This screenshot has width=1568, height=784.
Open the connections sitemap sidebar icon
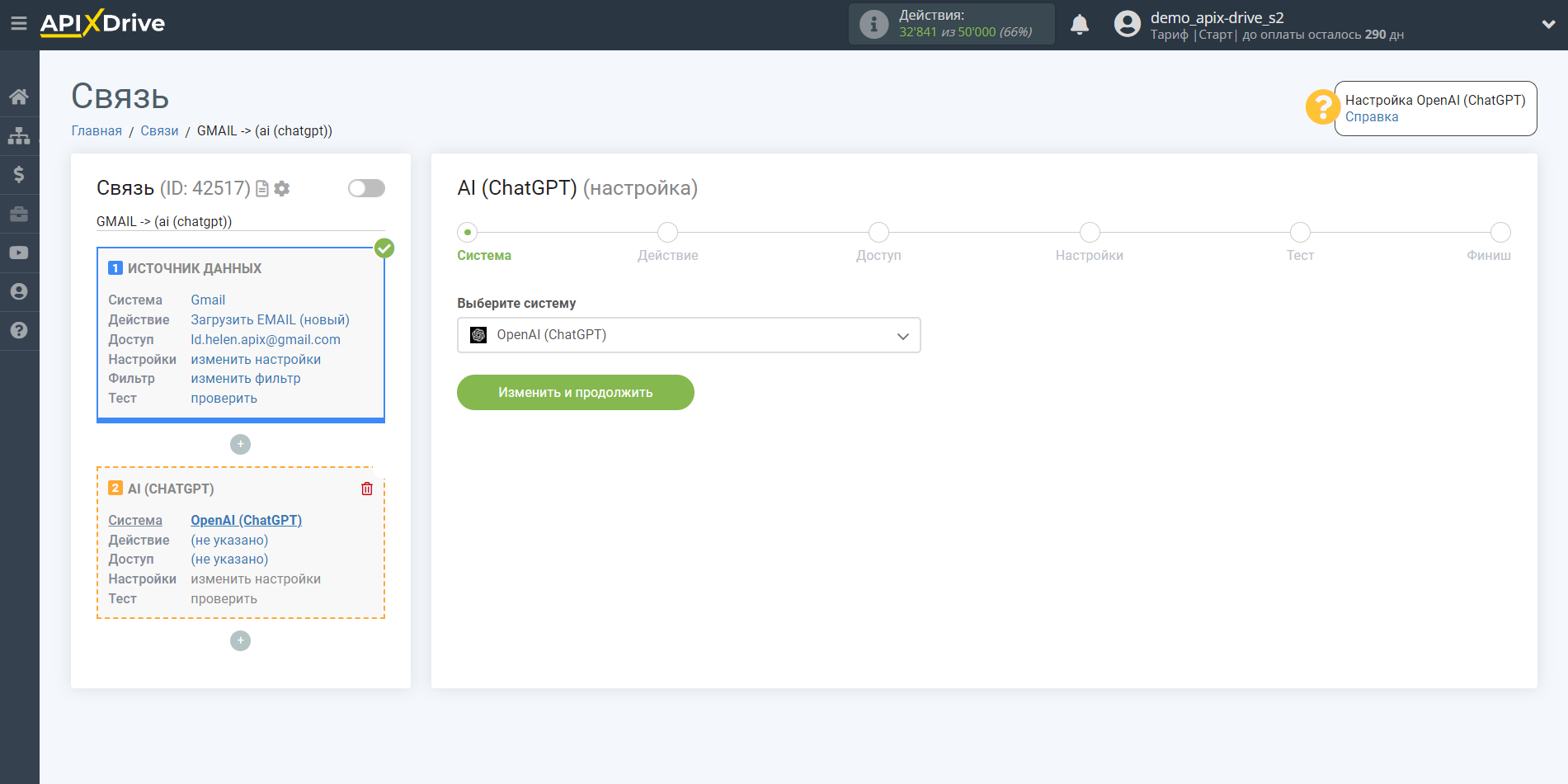[x=19, y=135]
